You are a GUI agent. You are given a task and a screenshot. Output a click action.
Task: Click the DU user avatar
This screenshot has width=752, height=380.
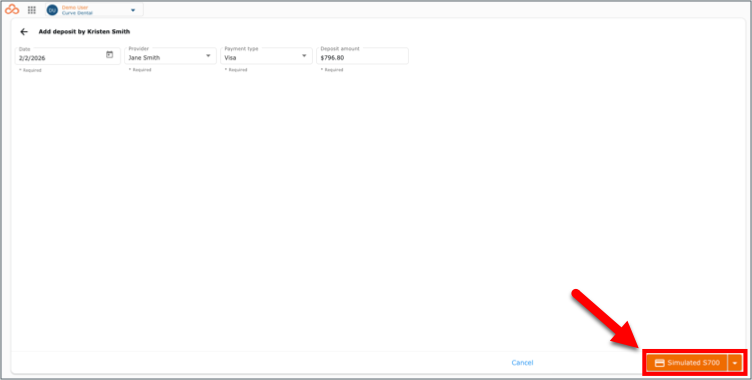coord(52,10)
